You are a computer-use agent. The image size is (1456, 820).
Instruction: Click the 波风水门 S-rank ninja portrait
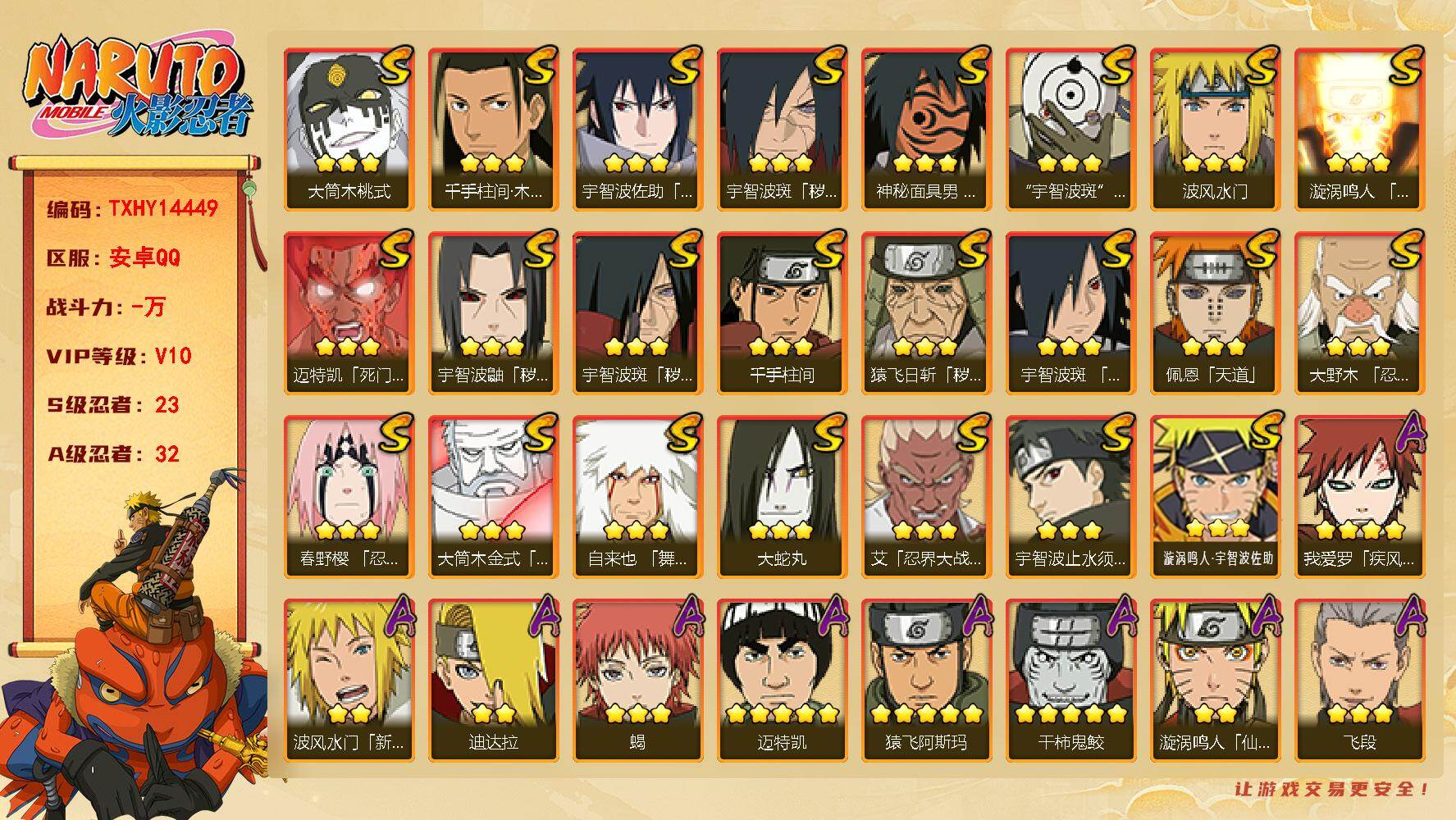point(1216,130)
